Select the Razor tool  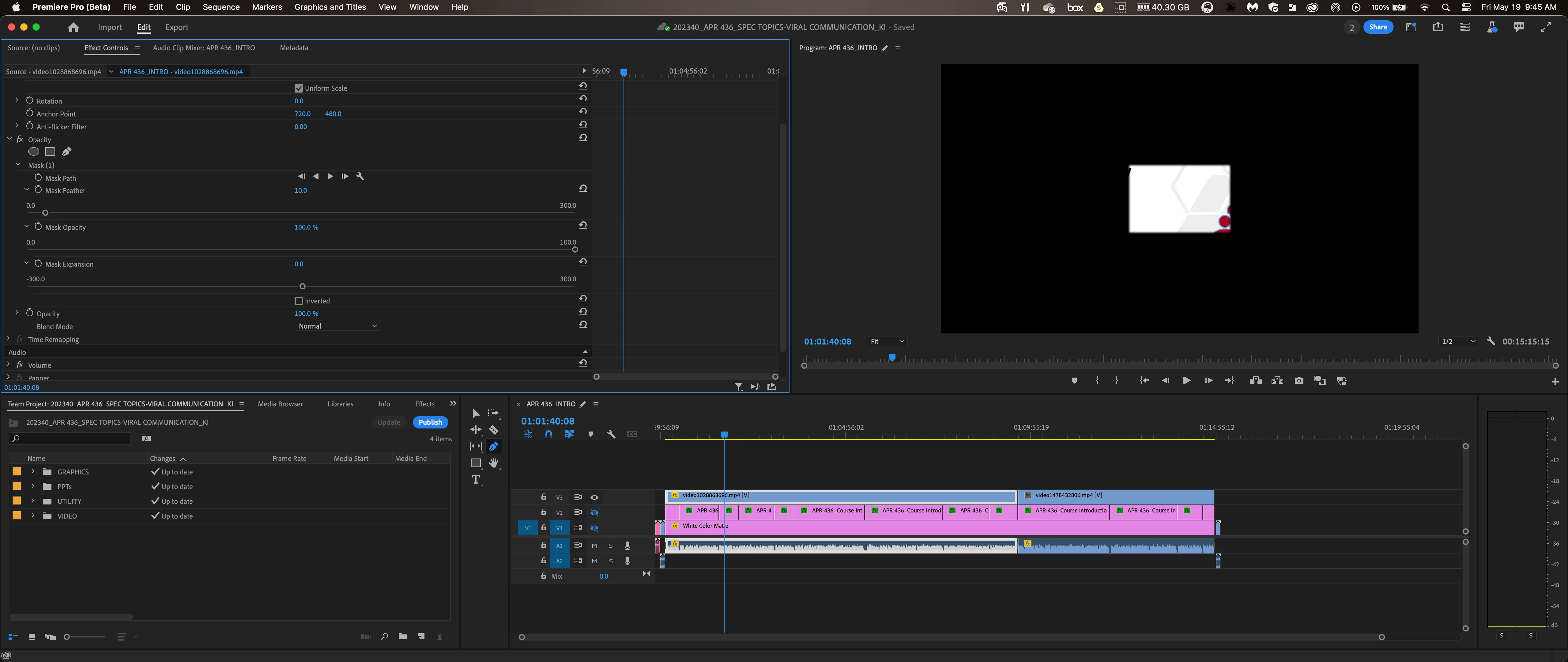pos(494,430)
